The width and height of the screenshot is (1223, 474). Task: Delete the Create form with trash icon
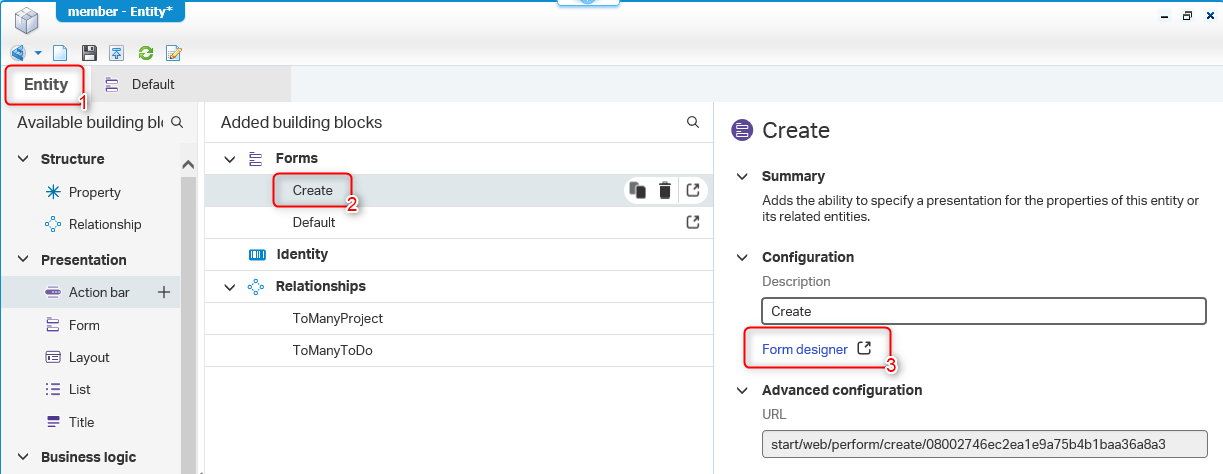[x=664, y=190]
